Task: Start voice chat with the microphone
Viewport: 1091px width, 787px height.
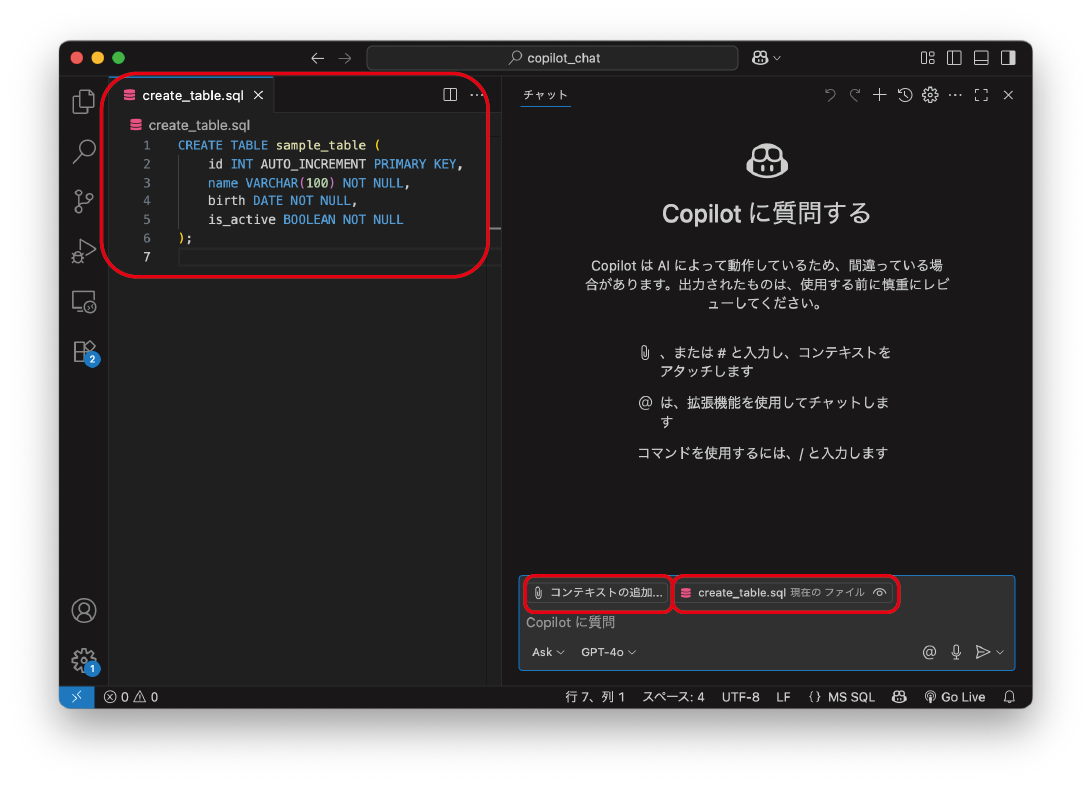Action: 956,652
